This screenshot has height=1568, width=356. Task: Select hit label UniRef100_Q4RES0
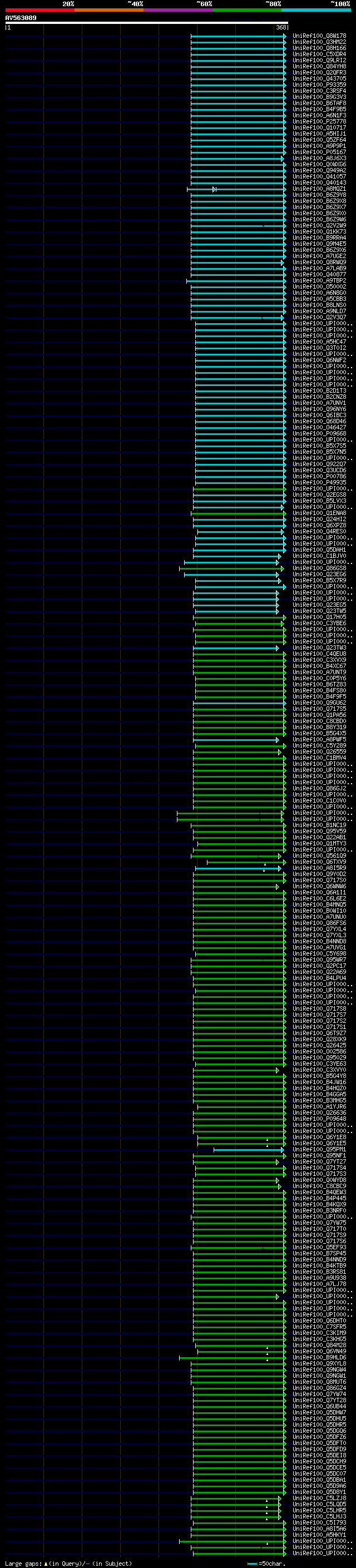[319, 531]
